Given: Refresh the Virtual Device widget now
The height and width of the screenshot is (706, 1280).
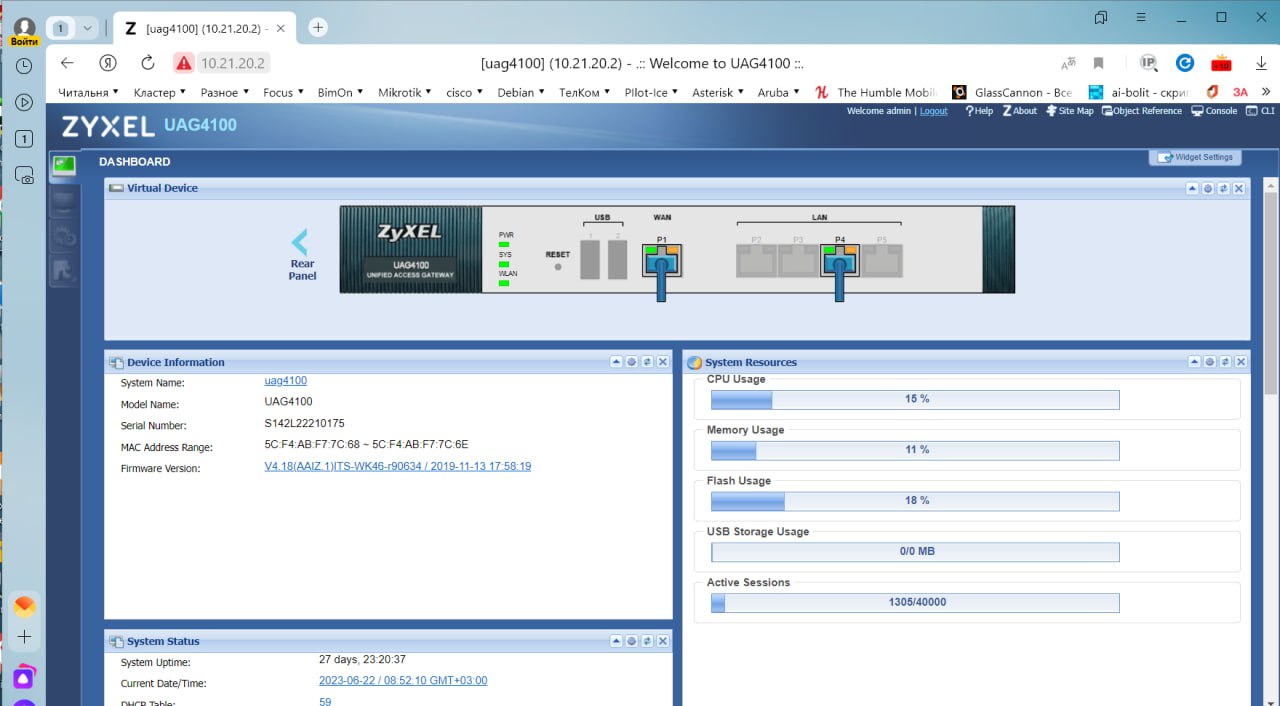Looking at the screenshot, I should tap(1223, 188).
